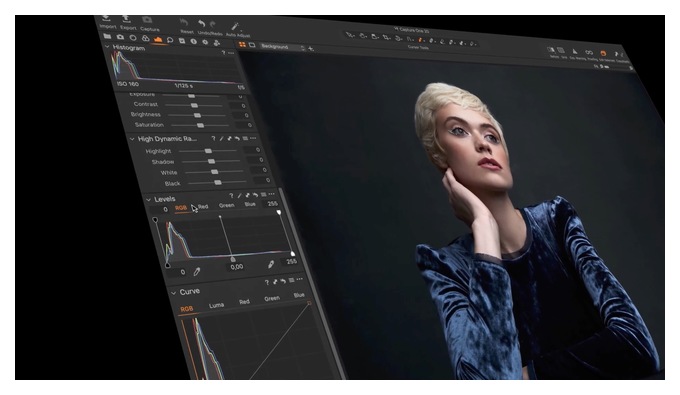Open the camera capture tool tab
Viewport: 680px width, 395px height.
pos(120,38)
